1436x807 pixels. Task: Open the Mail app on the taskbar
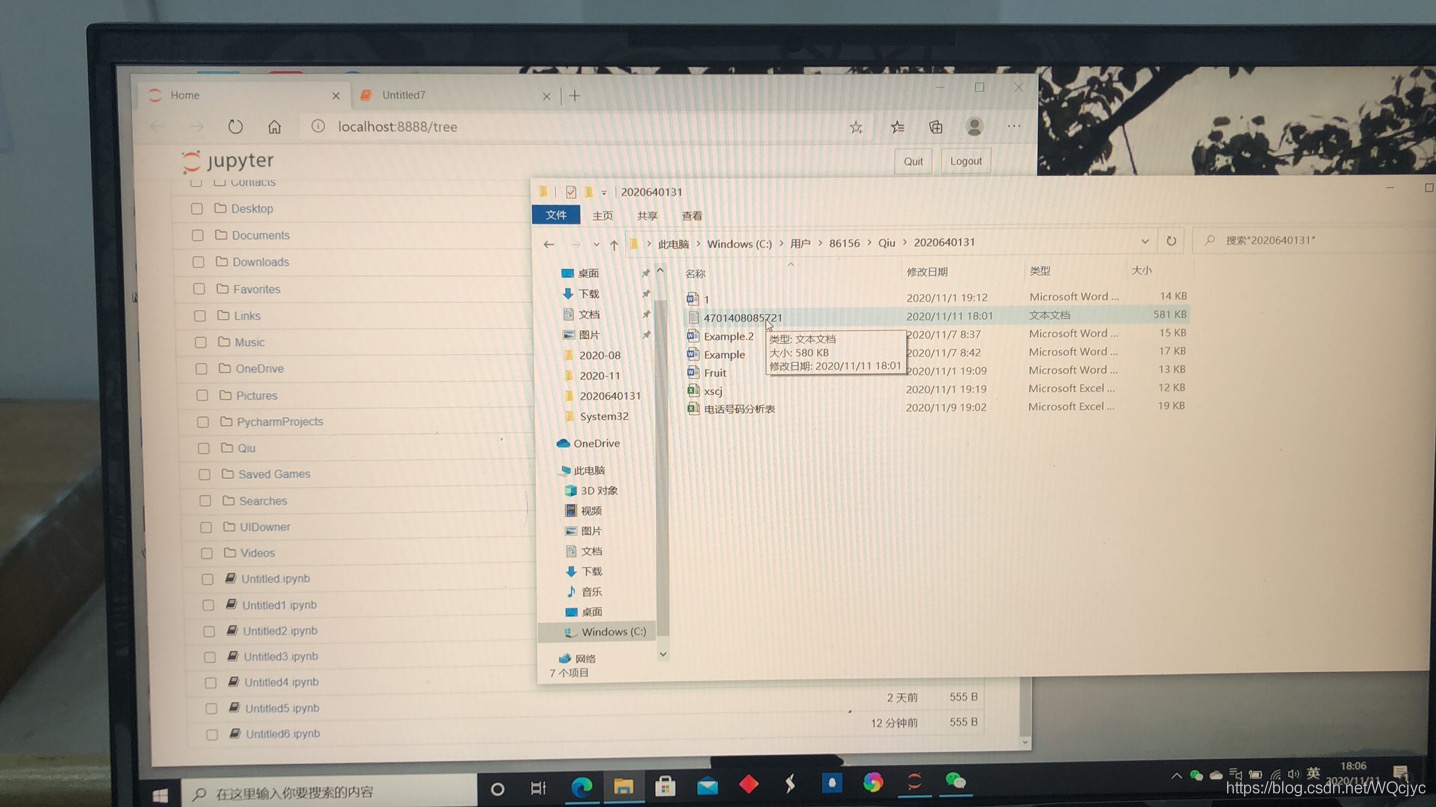pos(707,785)
